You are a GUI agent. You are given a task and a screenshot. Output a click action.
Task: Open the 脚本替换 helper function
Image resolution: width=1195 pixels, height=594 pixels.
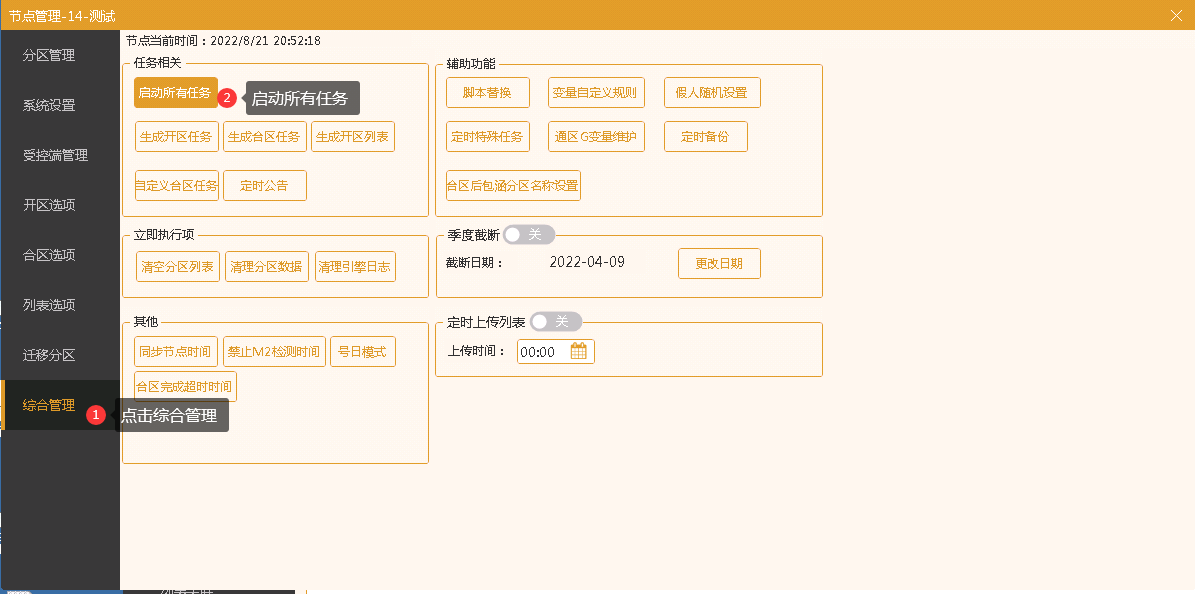coord(487,92)
